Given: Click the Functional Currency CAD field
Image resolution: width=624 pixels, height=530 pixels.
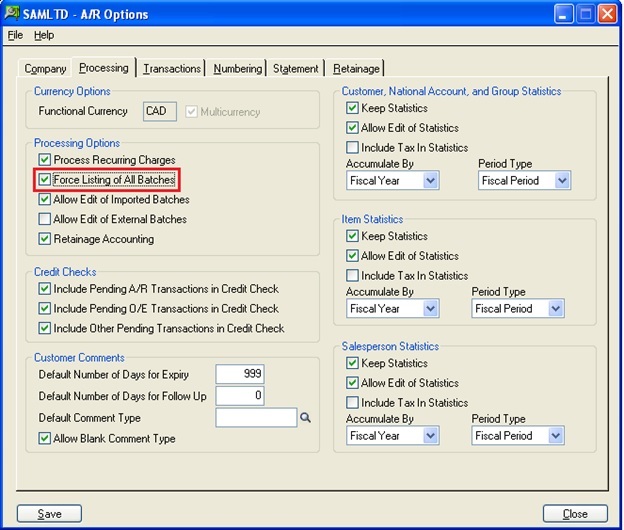Looking at the screenshot, I should click(x=160, y=111).
